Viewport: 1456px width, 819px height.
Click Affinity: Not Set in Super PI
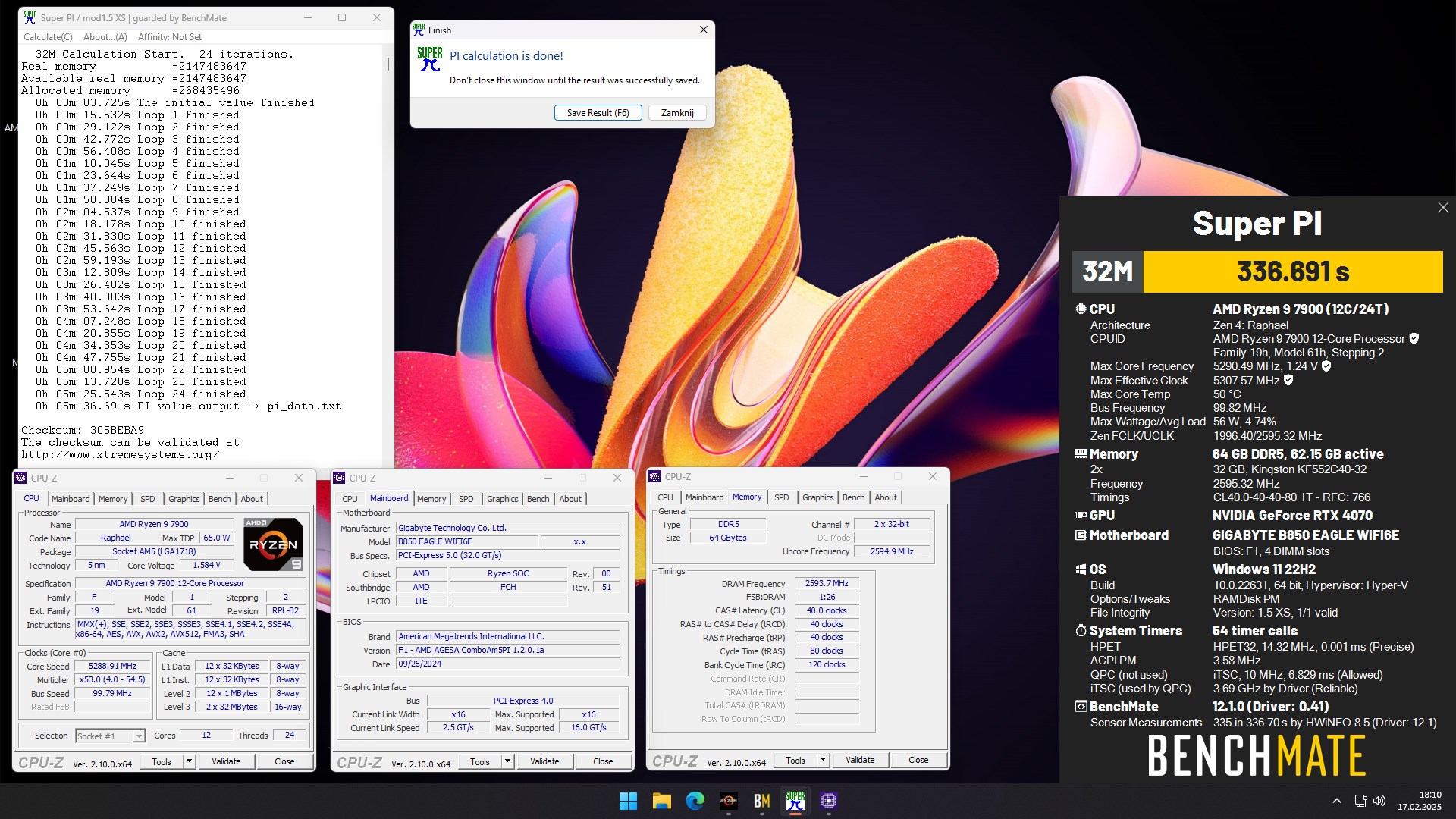pos(170,36)
